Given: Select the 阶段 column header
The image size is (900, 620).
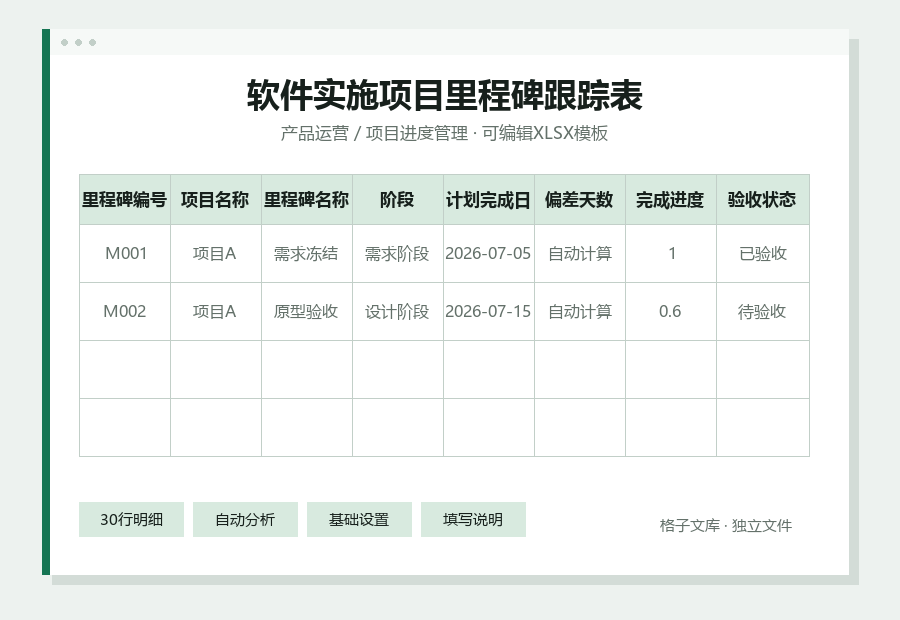Looking at the screenshot, I should 398,200.
